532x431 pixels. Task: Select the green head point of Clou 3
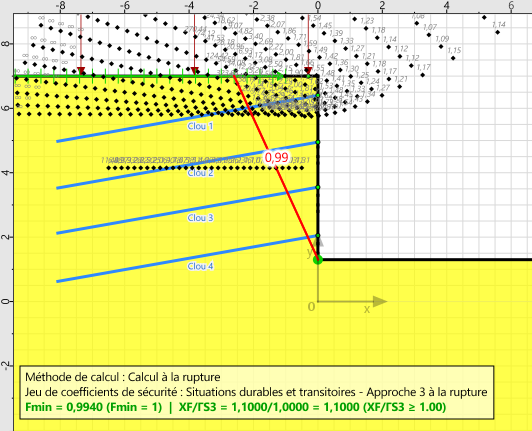point(318,187)
